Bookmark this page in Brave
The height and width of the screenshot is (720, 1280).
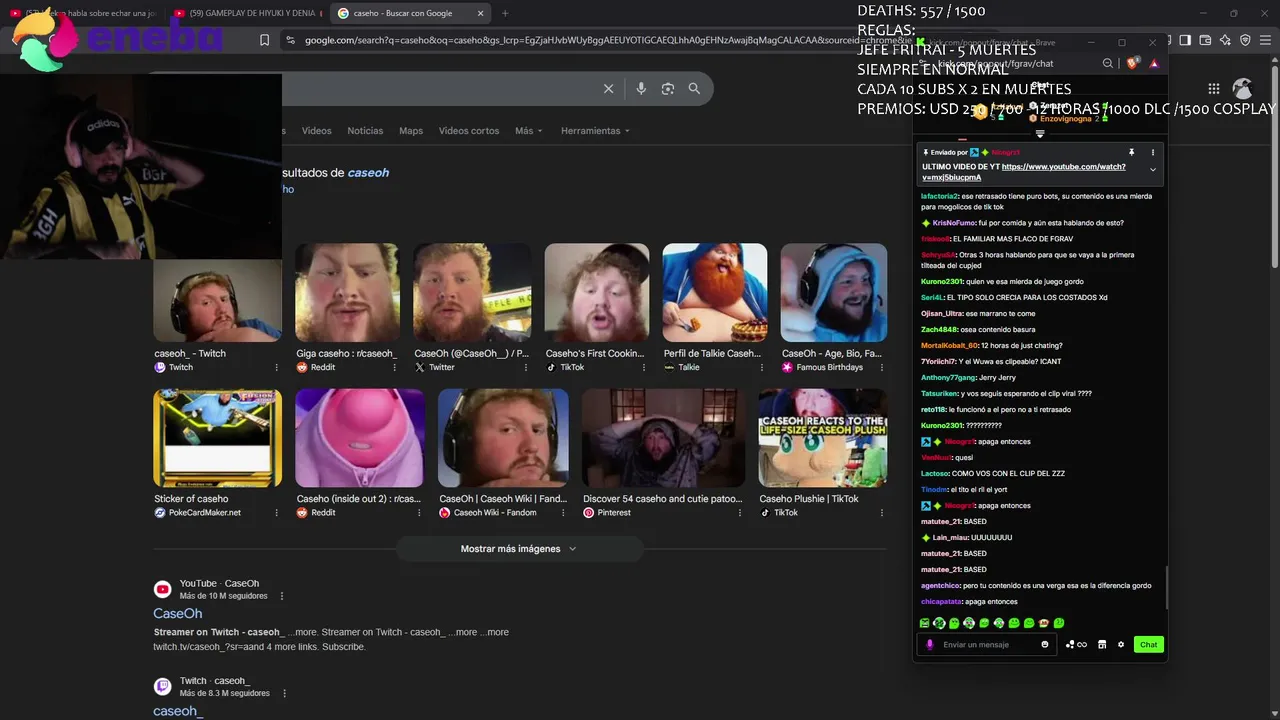(x=264, y=40)
